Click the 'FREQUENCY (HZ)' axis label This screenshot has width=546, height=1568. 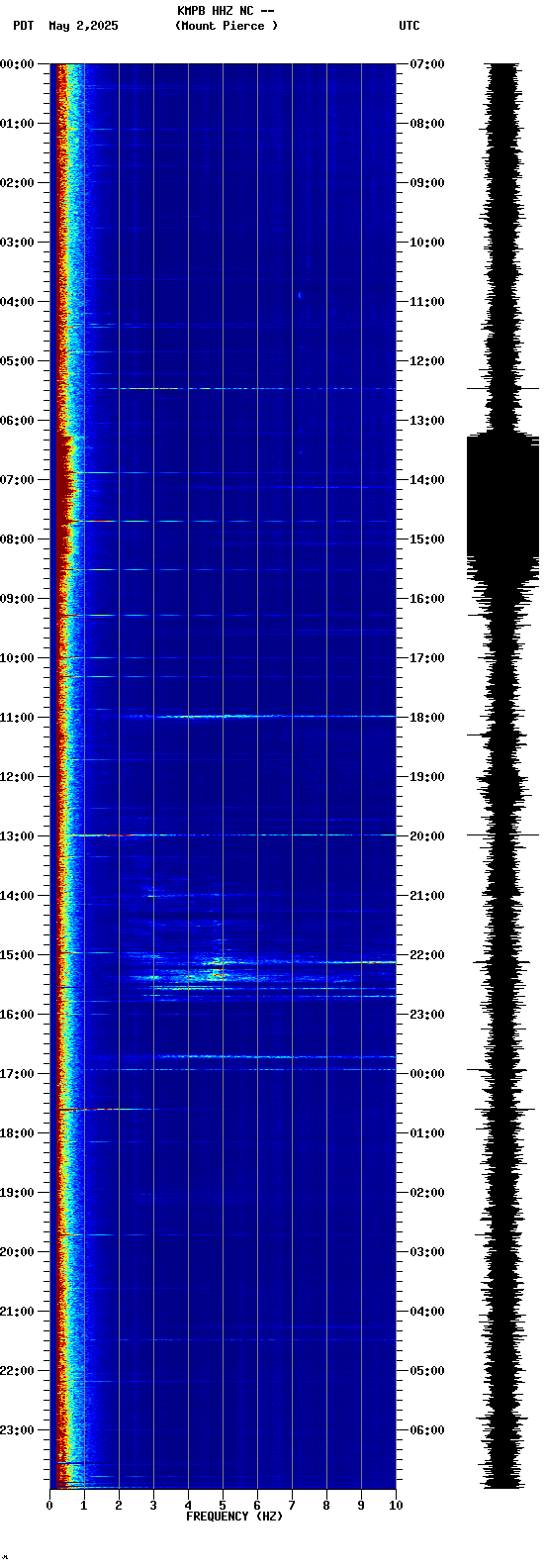pos(234,1517)
